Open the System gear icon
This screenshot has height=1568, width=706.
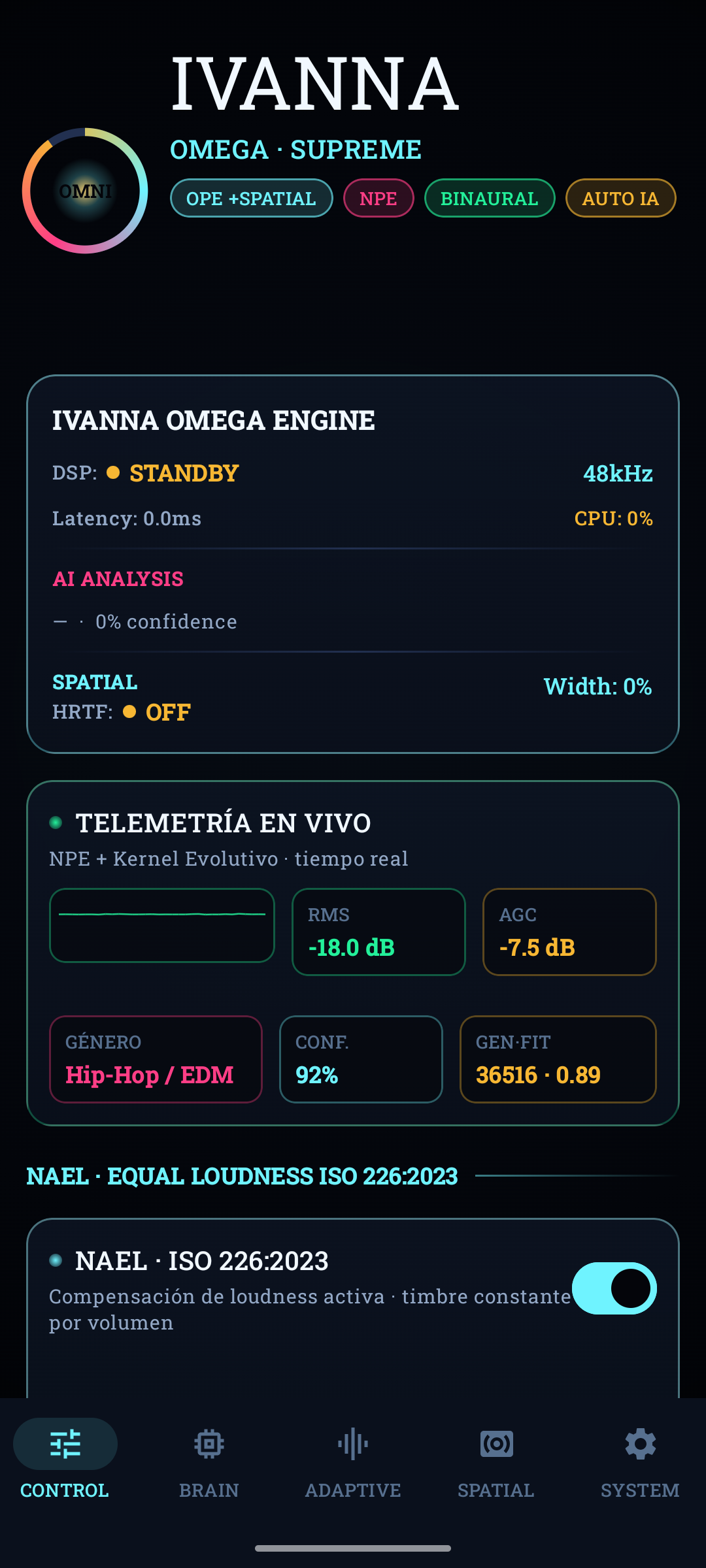pos(641,1444)
